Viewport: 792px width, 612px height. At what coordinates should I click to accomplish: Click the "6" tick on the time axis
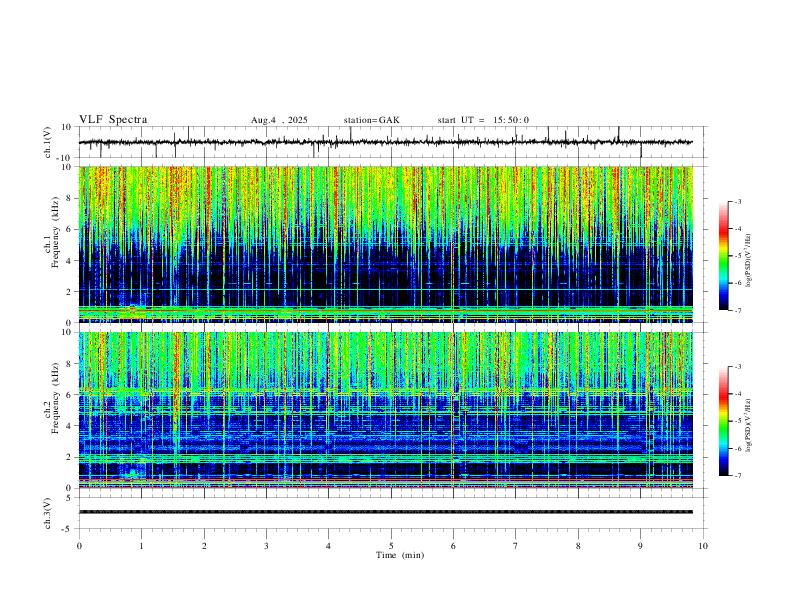[x=453, y=546]
